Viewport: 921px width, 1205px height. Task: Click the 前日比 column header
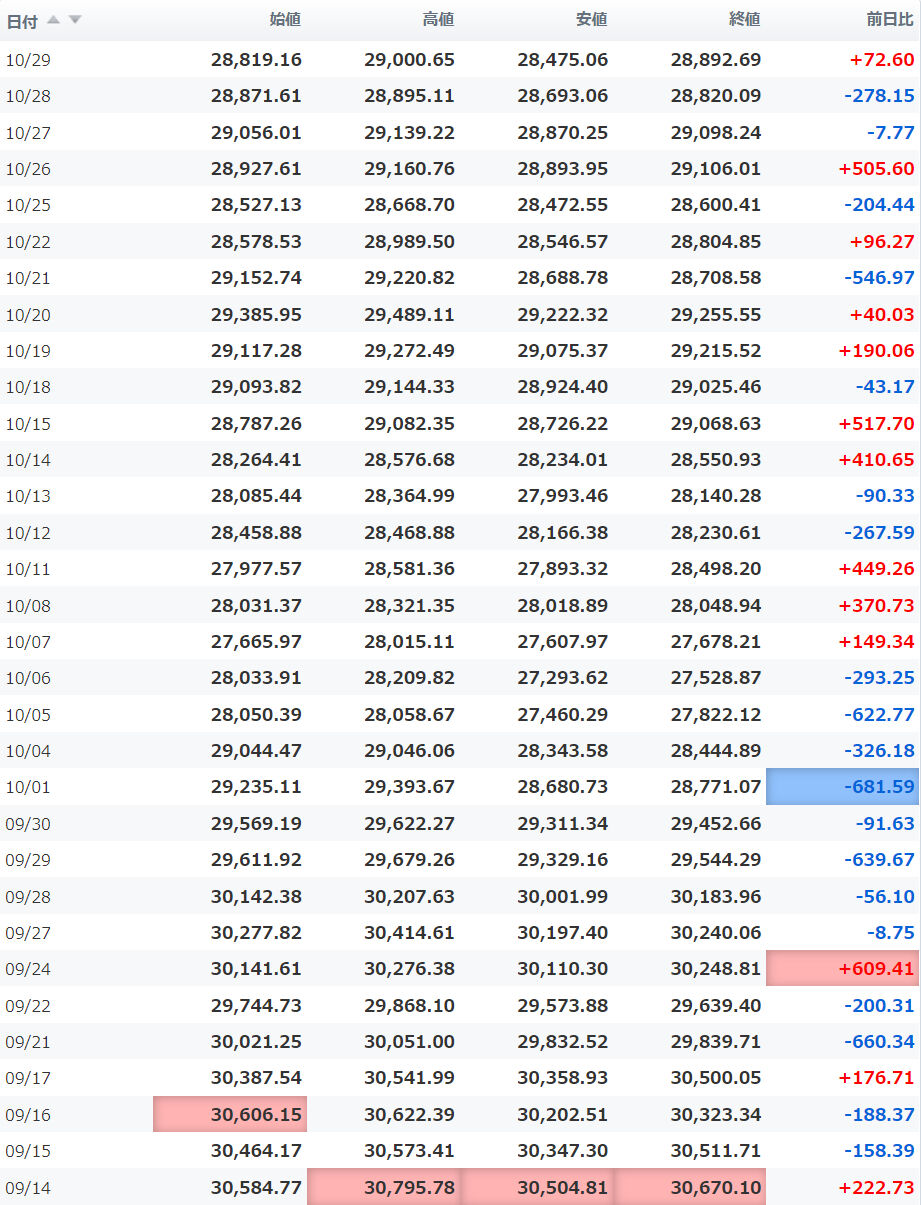pos(890,19)
